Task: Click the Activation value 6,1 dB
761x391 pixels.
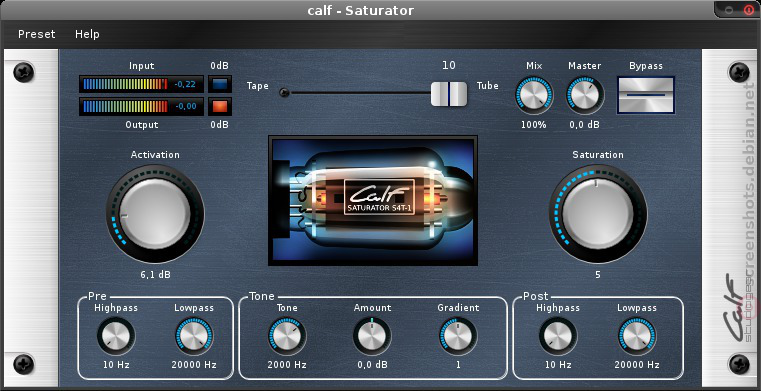Action: [156, 275]
